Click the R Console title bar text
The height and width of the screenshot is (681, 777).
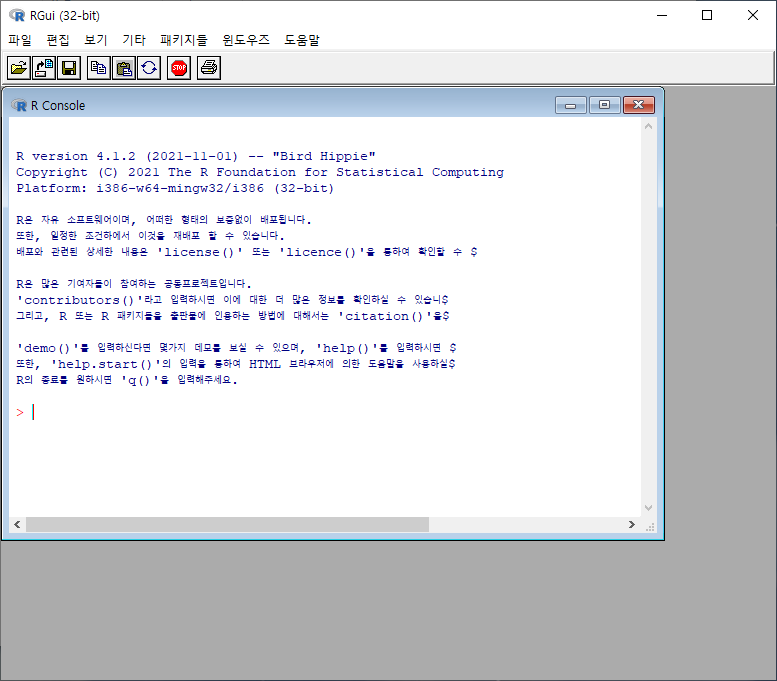(58, 106)
